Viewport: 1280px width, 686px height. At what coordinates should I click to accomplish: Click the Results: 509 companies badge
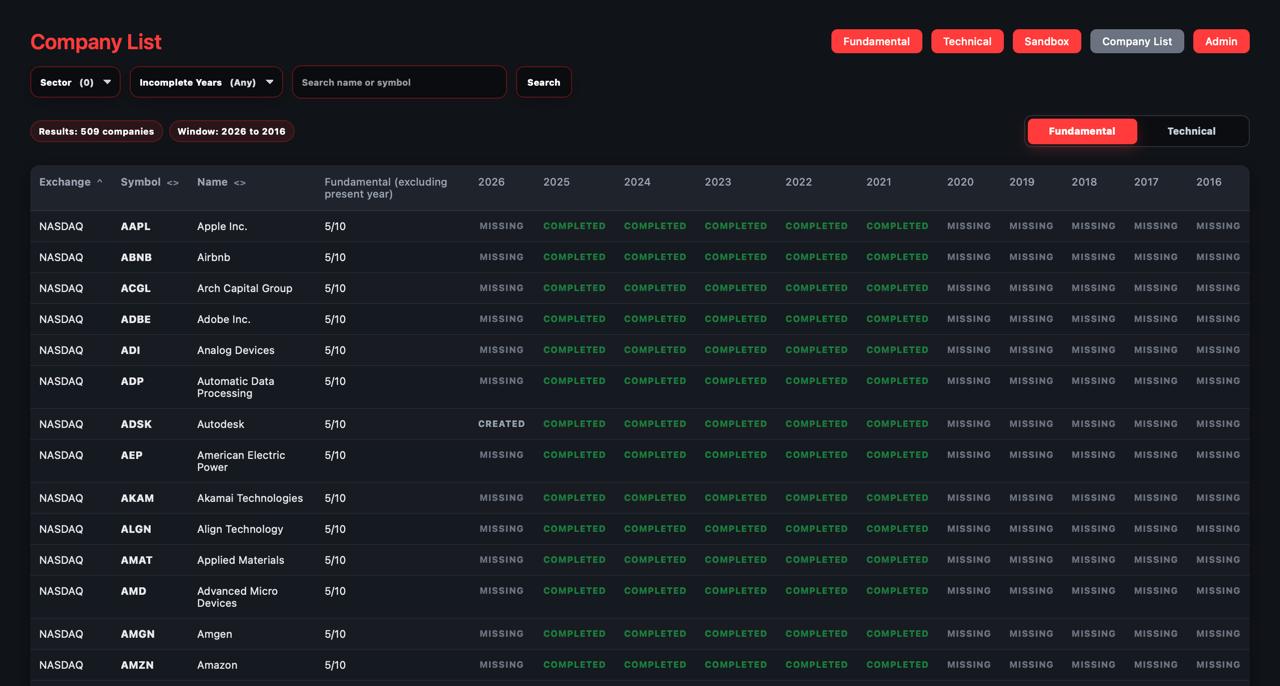tap(96, 131)
